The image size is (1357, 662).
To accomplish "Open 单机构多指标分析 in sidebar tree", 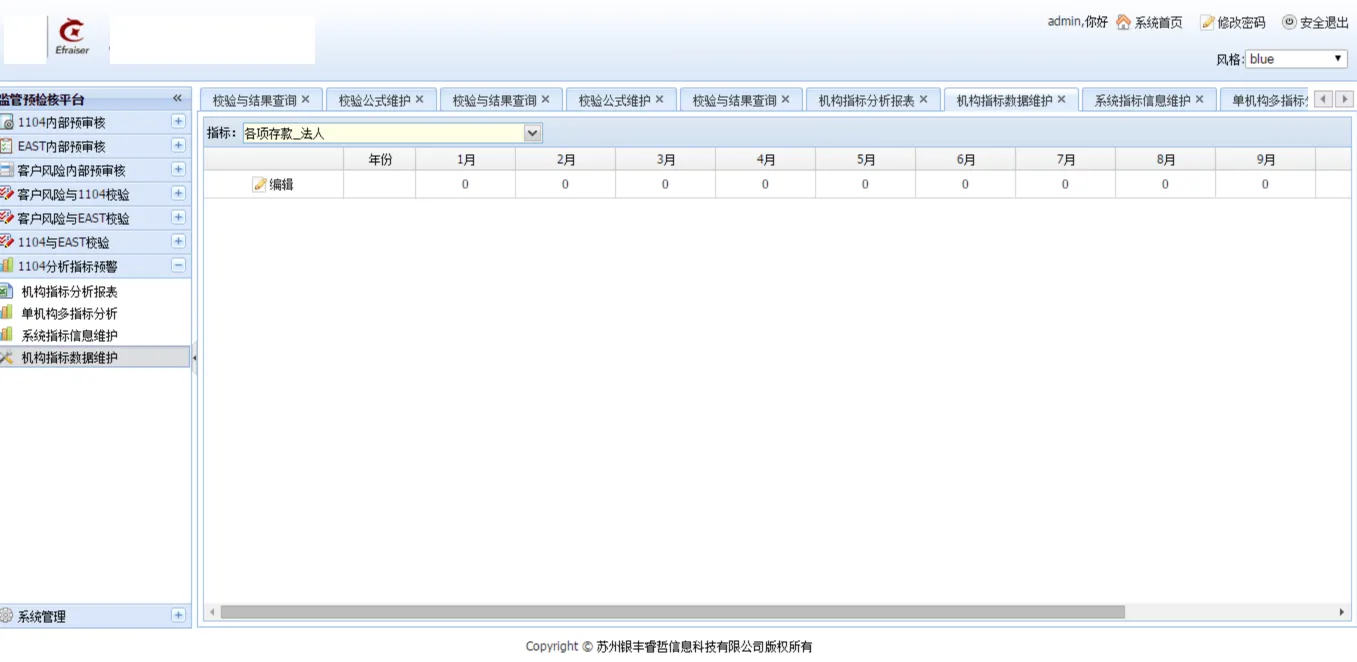I will coord(69,314).
